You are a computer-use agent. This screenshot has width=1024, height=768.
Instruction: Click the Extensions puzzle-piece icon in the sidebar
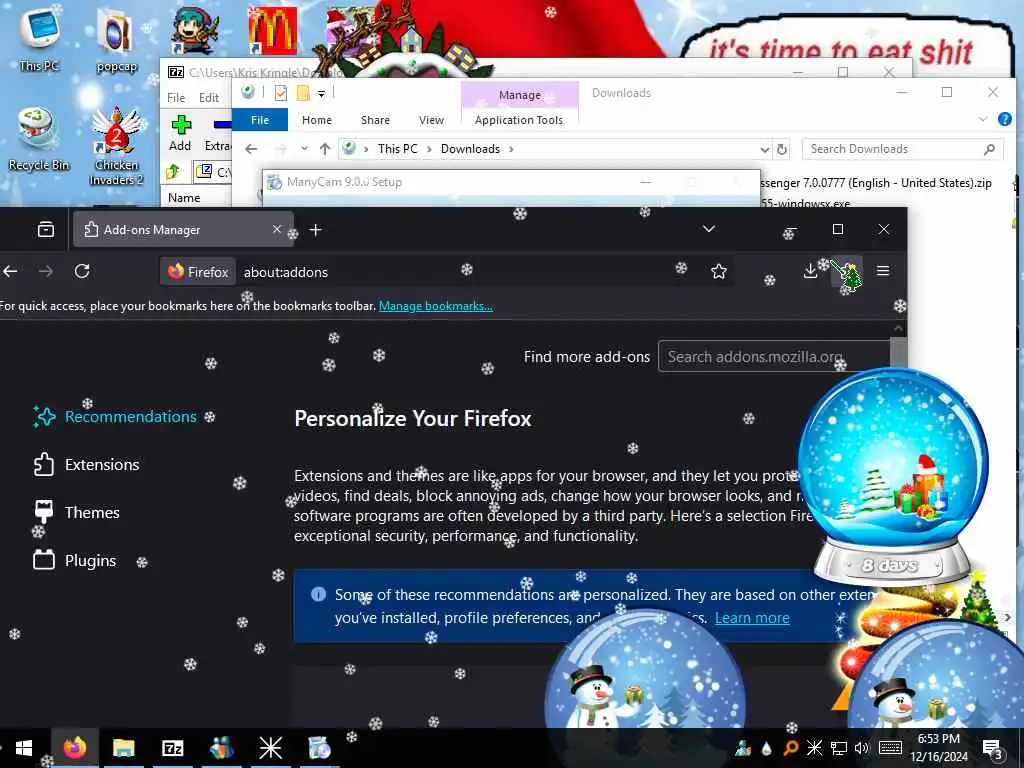(x=44, y=464)
